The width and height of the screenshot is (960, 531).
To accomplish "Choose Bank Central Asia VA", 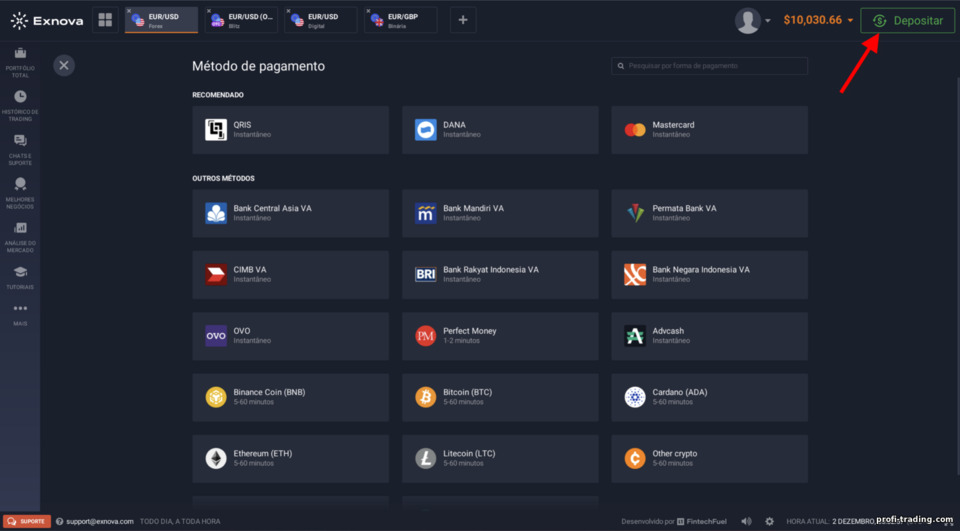I will (290, 213).
